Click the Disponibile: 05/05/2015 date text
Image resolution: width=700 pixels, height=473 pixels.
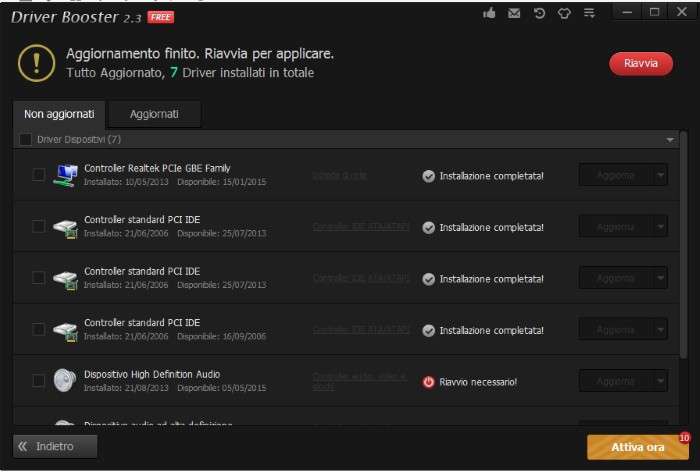click(x=221, y=388)
